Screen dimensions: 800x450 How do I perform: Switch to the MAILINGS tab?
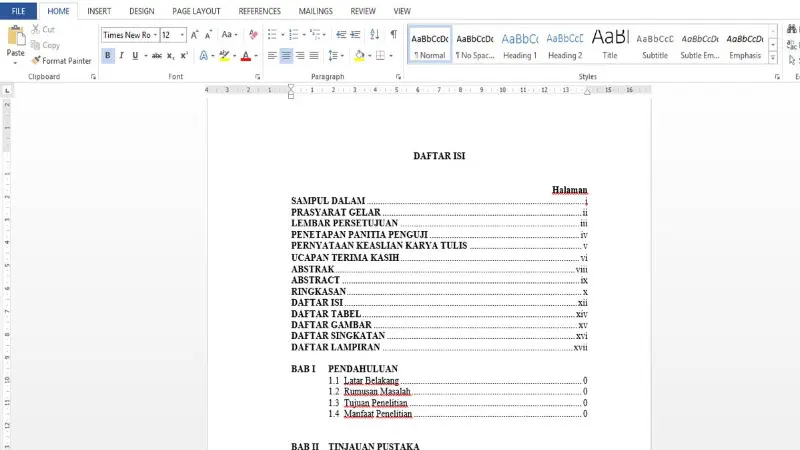[x=316, y=11]
